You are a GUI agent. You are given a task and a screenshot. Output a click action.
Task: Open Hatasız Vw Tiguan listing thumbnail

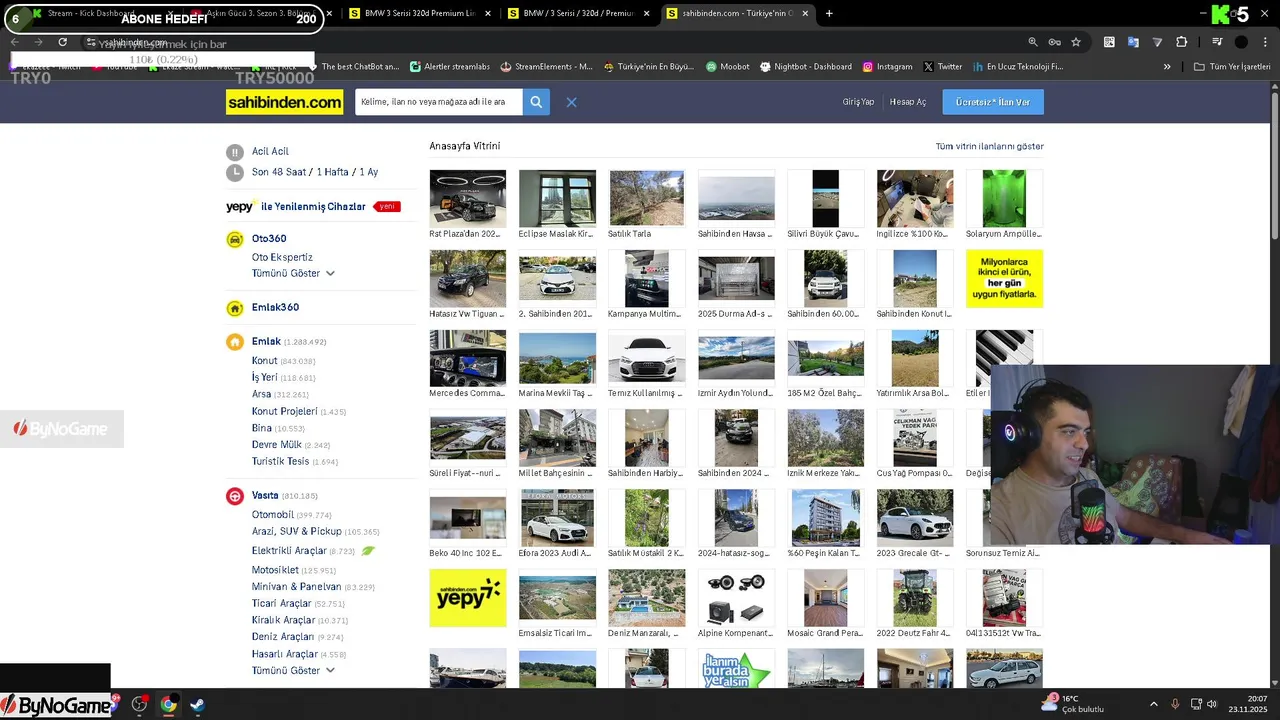(467, 278)
